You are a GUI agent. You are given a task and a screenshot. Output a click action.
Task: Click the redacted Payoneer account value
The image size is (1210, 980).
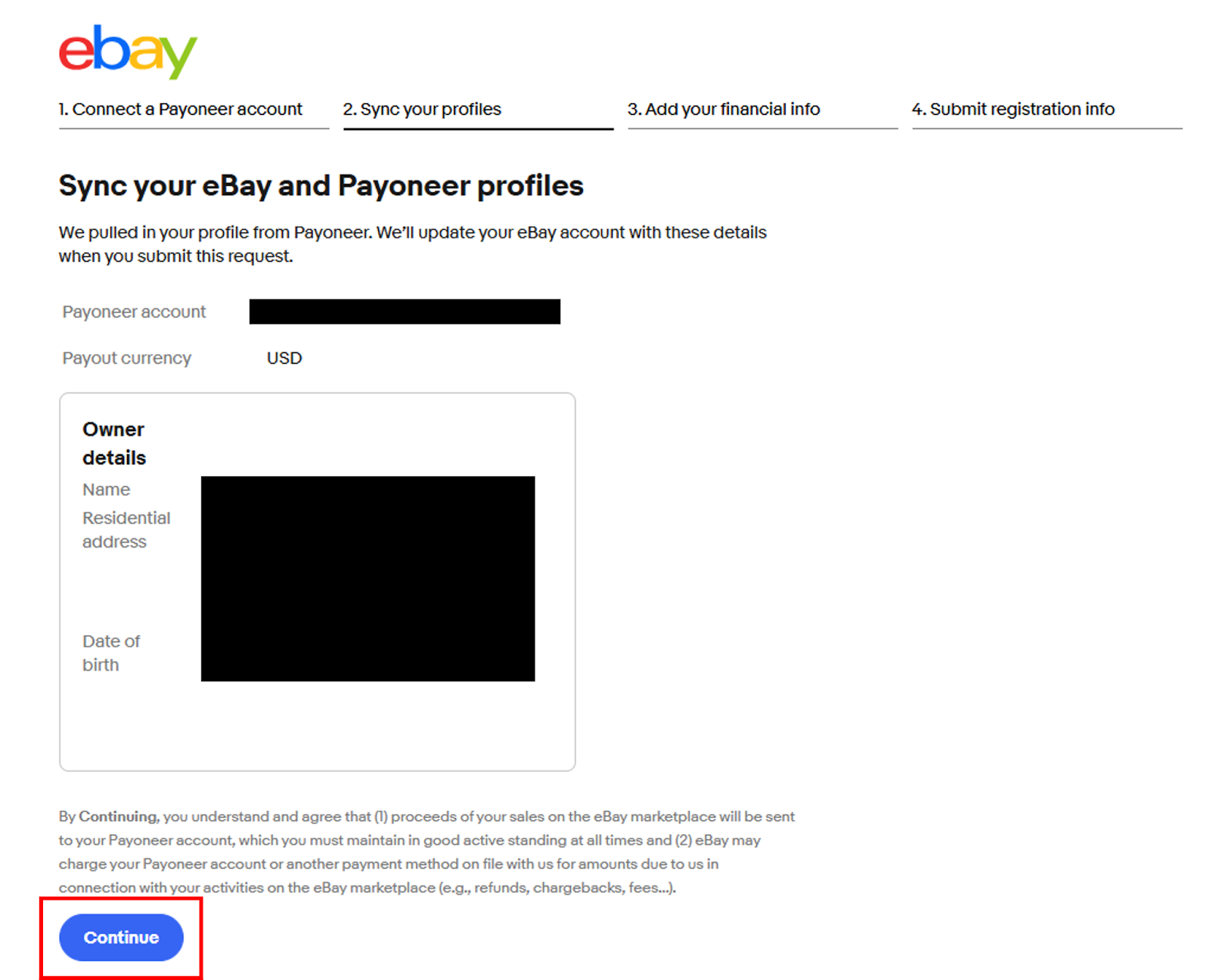pos(405,312)
